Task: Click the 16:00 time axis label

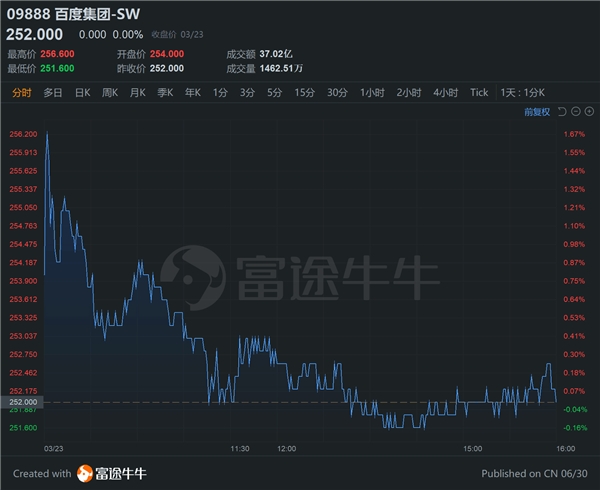Action: pyautogui.click(x=566, y=449)
